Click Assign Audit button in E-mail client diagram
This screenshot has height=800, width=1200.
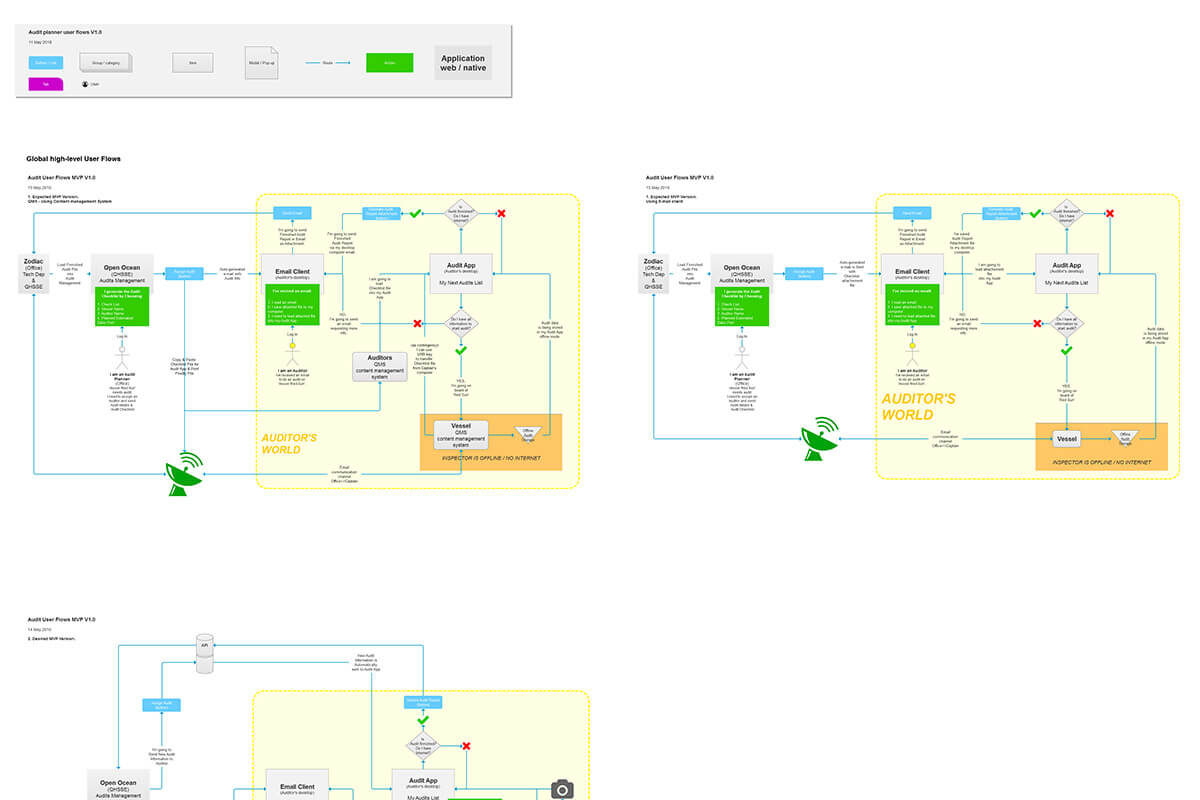coord(804,272)
